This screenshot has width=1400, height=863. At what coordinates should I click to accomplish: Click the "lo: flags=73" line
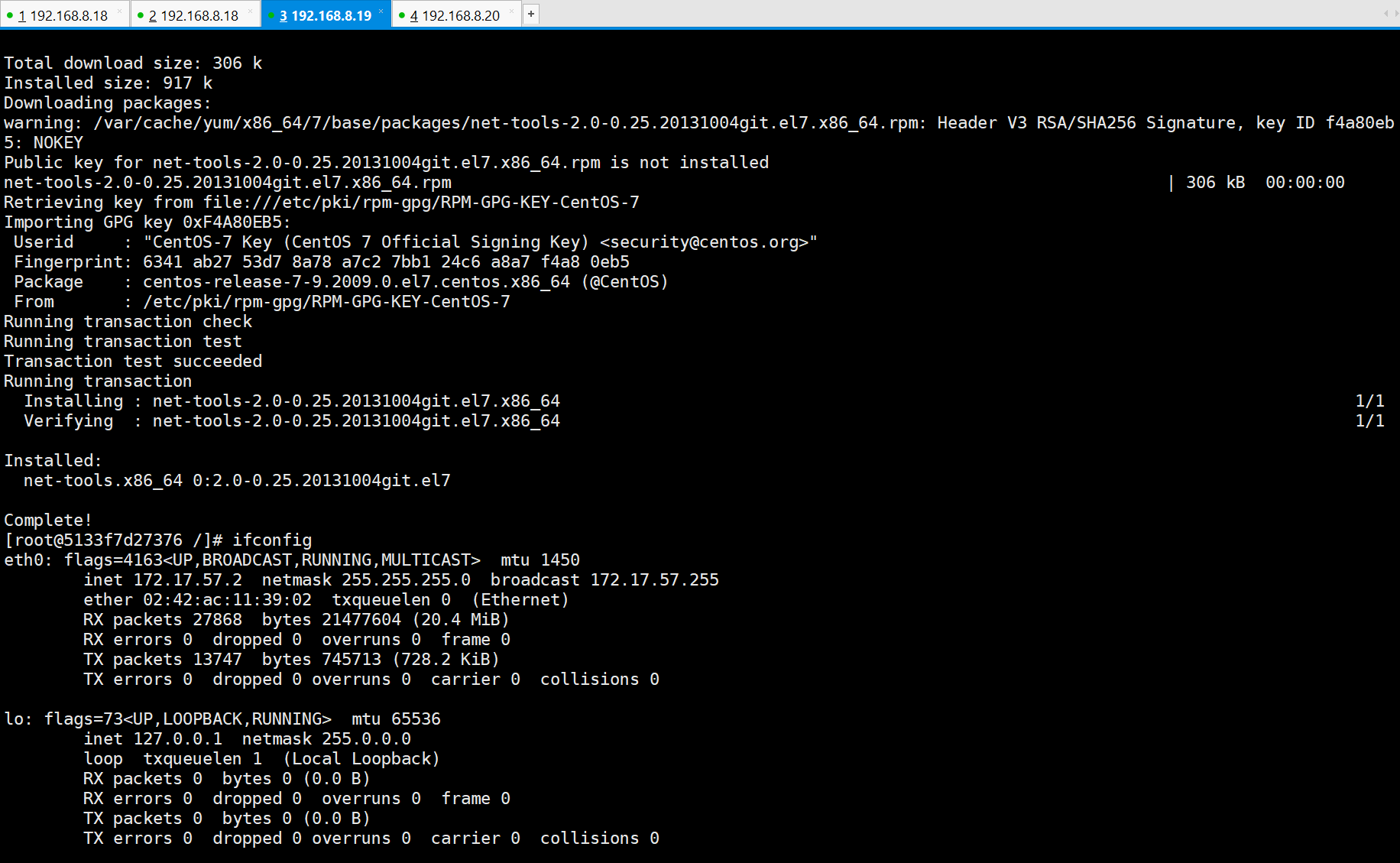pyautogui.click(x=222, y=719)
